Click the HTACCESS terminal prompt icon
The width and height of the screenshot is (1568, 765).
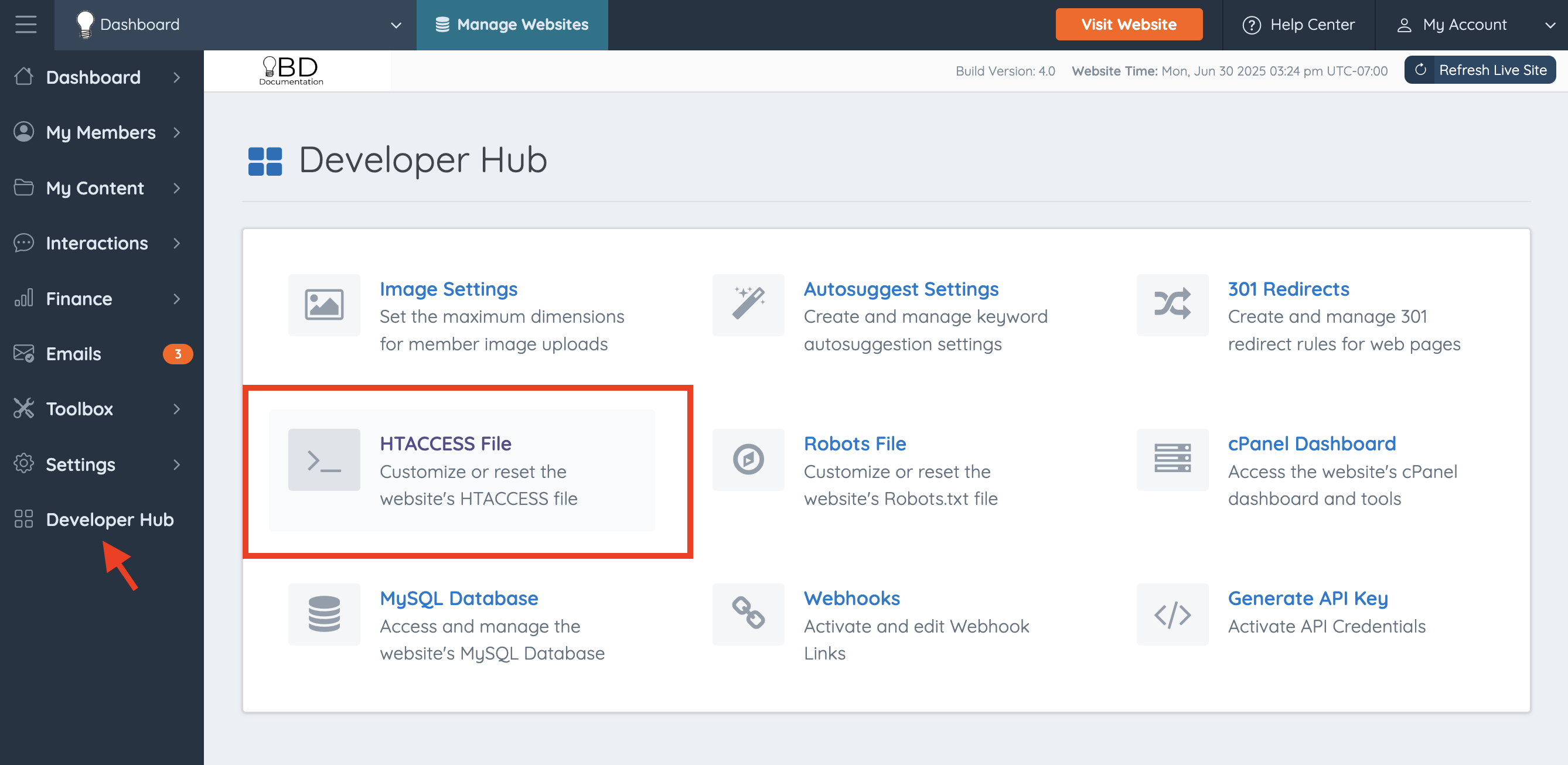(x=324, y=459)
